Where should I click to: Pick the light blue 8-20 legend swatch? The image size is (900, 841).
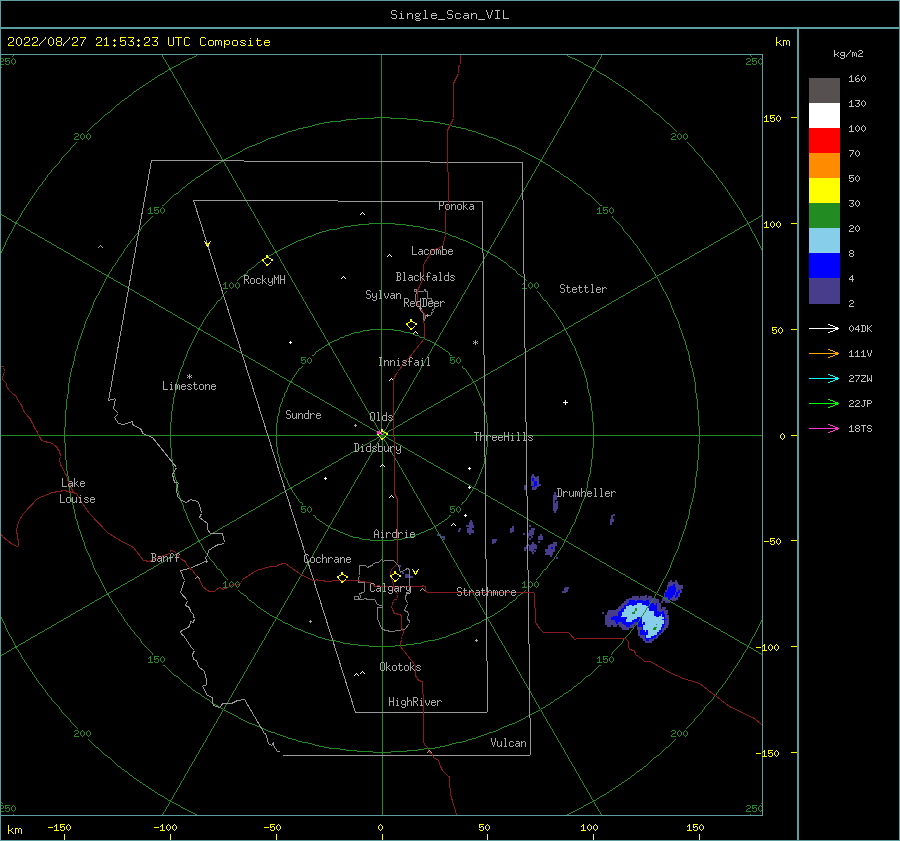tap(824, 241)
